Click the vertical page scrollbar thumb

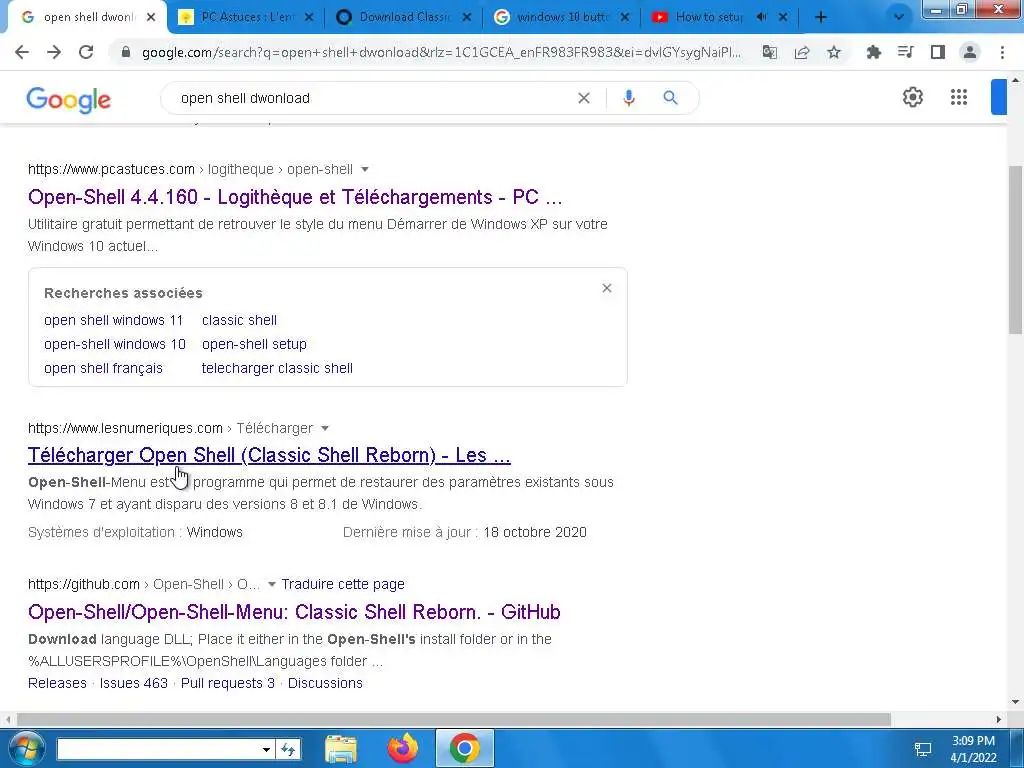1016,251
